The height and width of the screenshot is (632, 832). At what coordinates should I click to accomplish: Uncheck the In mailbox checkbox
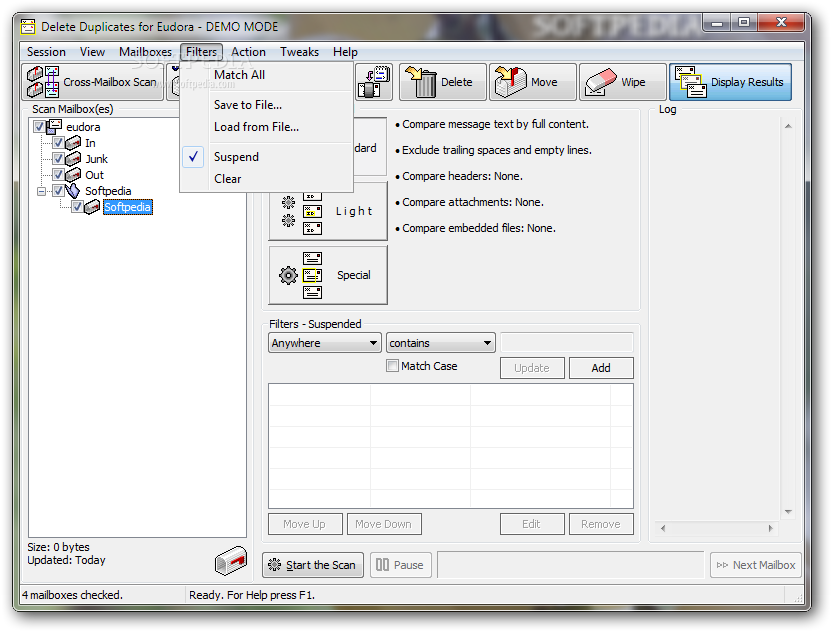click(x=58, y=143)
